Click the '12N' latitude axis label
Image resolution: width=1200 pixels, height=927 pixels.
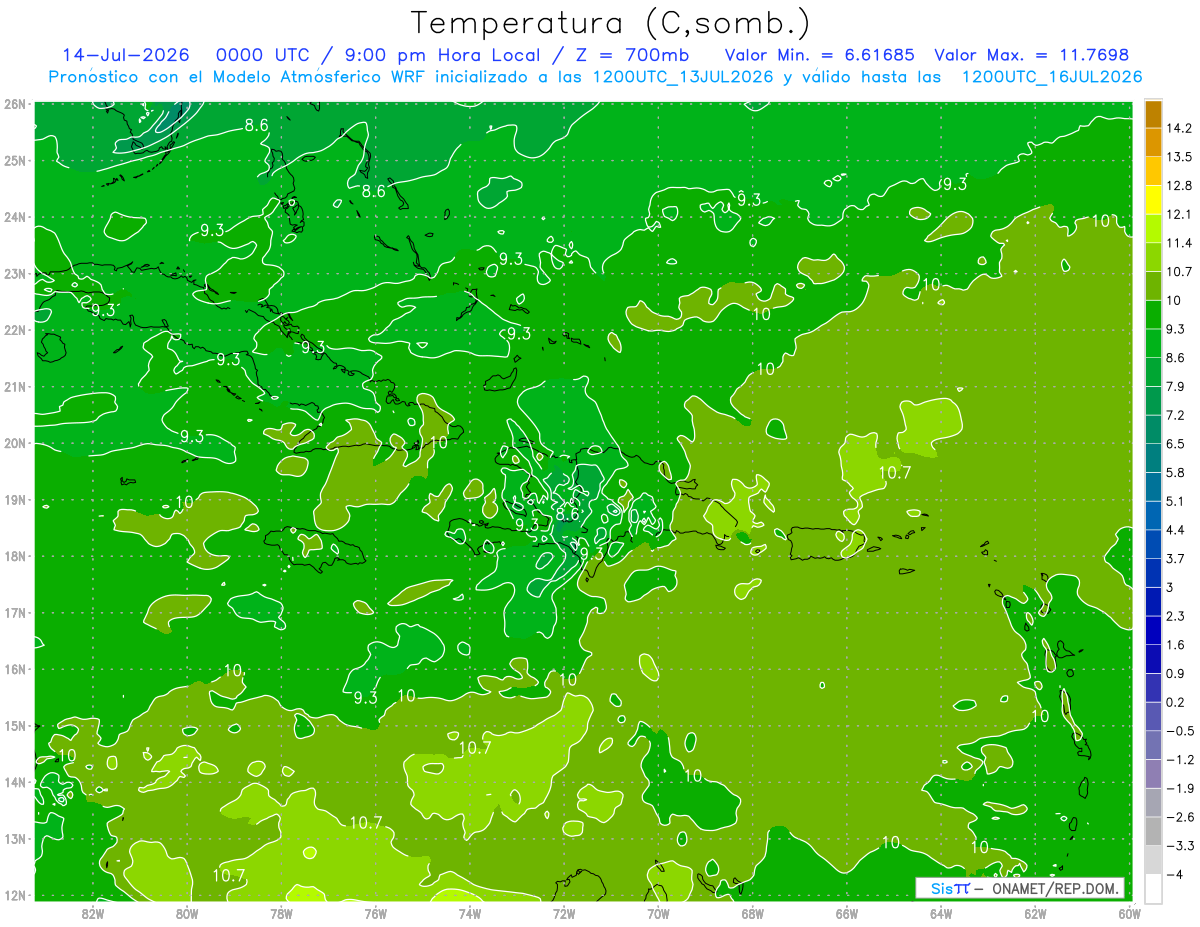(x=14, y=895)
